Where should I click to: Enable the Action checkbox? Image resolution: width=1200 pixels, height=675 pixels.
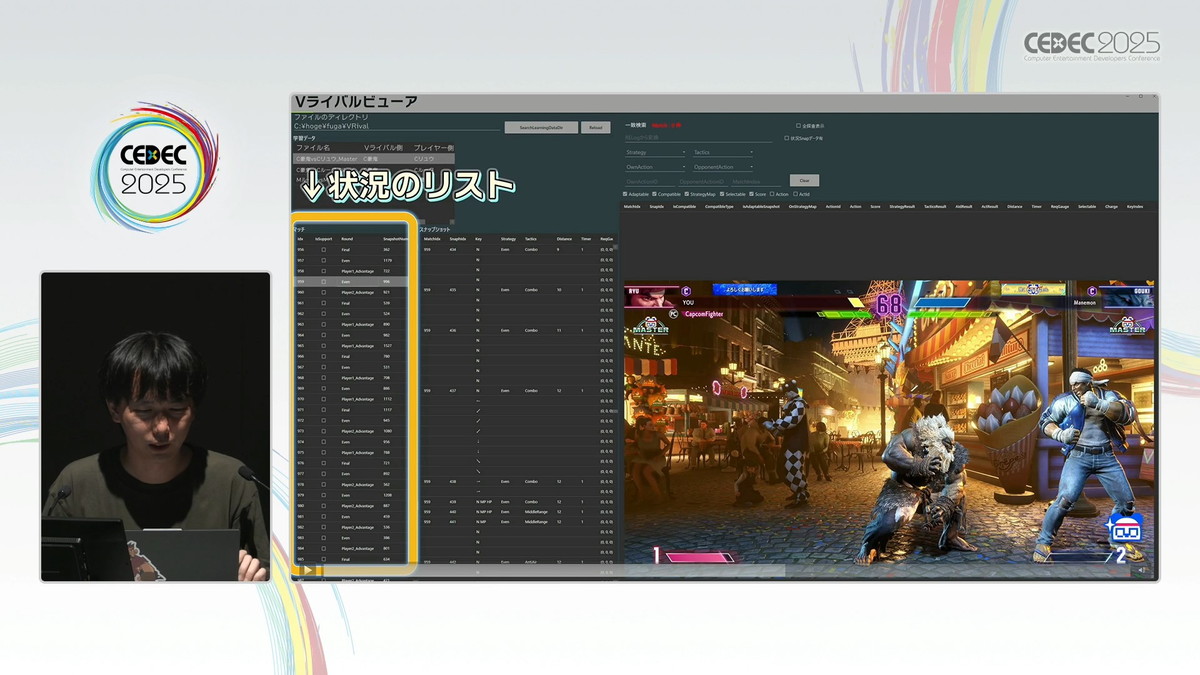(x=772, y=194)
